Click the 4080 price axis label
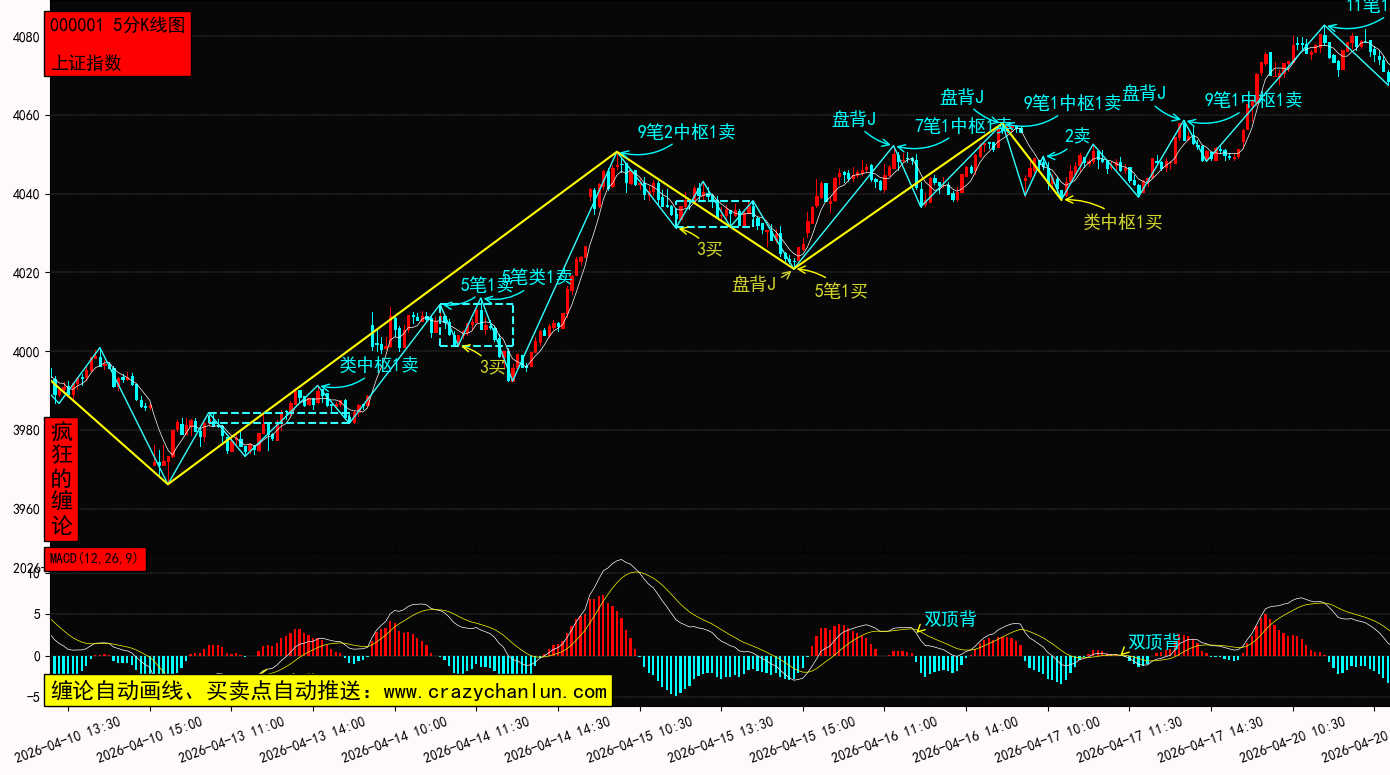 [x=25, y=38]
